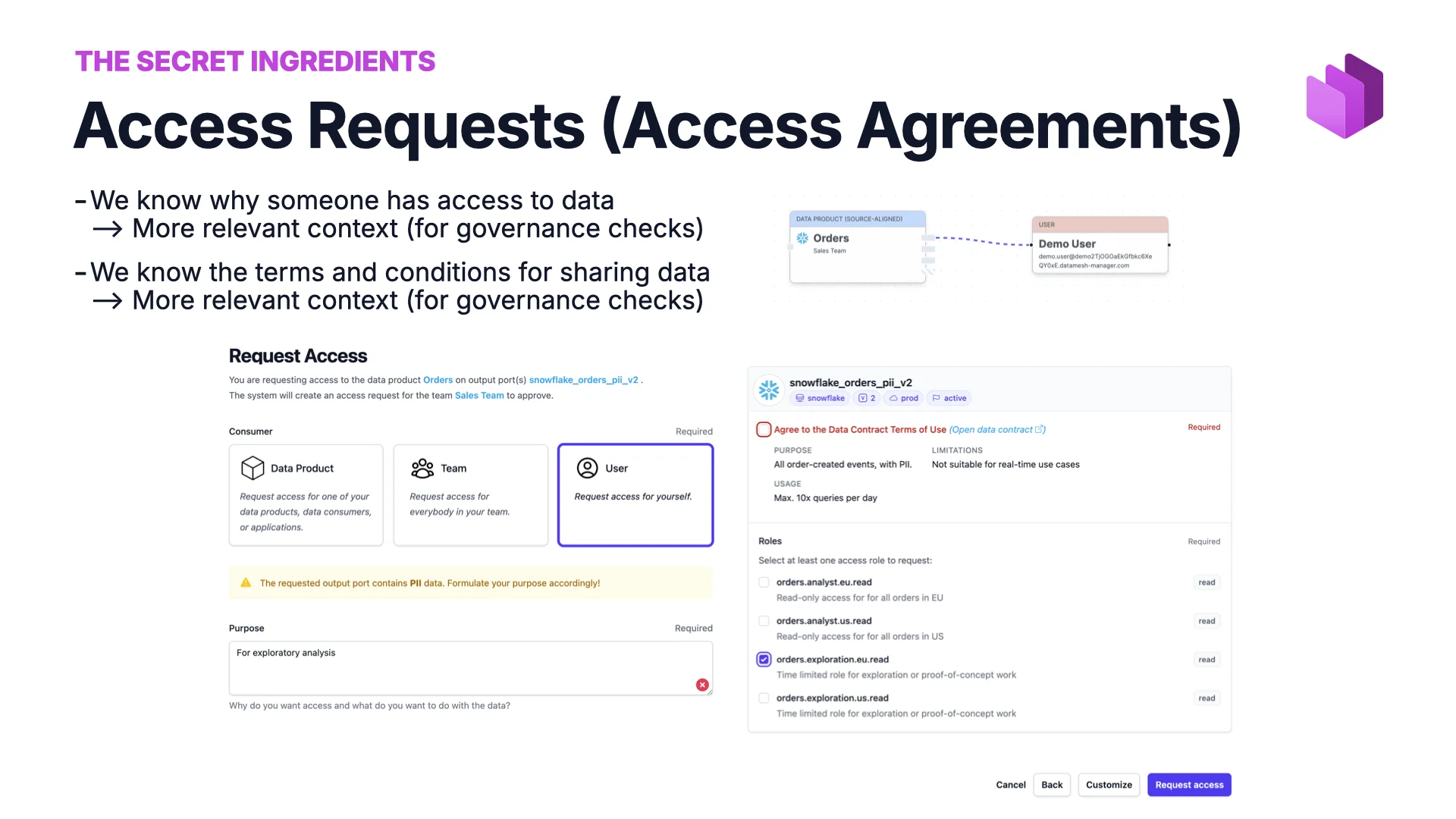Click Back to return to previous step
This screenshot has width=1456, height=819.
[x=1052, y=785]
